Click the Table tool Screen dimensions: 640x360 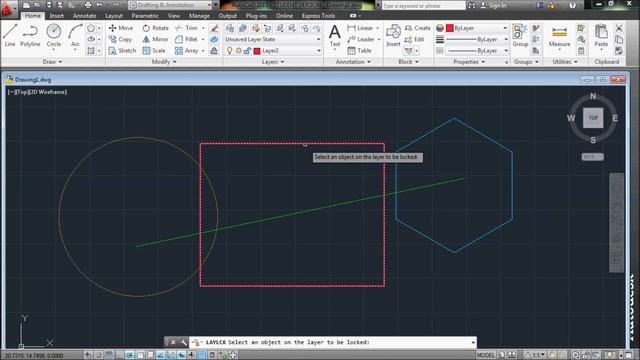click(360, 51)
